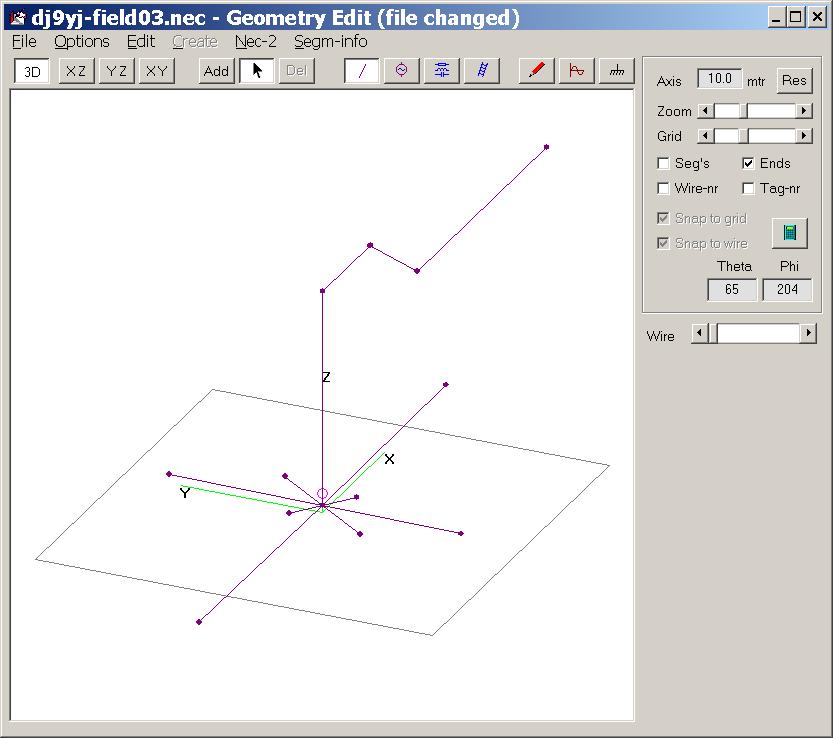Click the Axis value field

pos(719,79)
